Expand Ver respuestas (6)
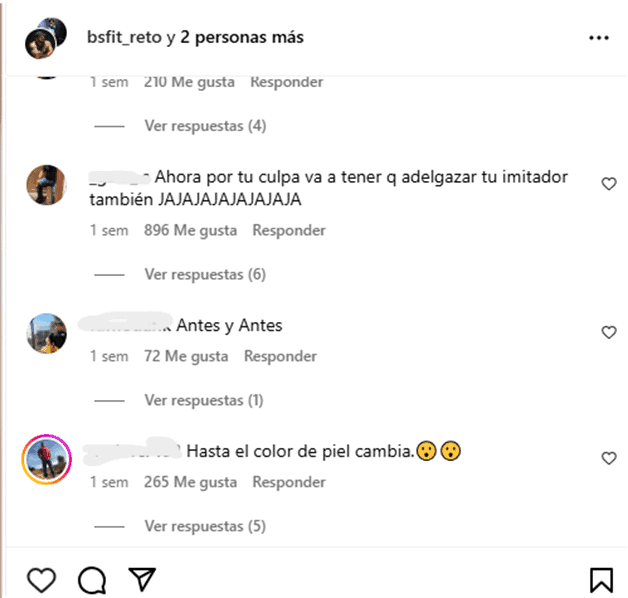Screen dimensions: 628x598 205,274
